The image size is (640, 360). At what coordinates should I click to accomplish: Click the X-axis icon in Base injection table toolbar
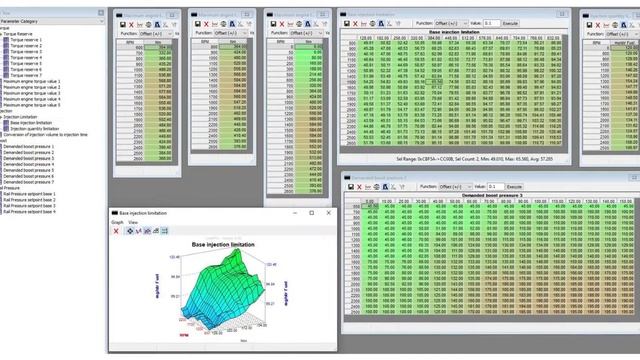tap(389, 24)
